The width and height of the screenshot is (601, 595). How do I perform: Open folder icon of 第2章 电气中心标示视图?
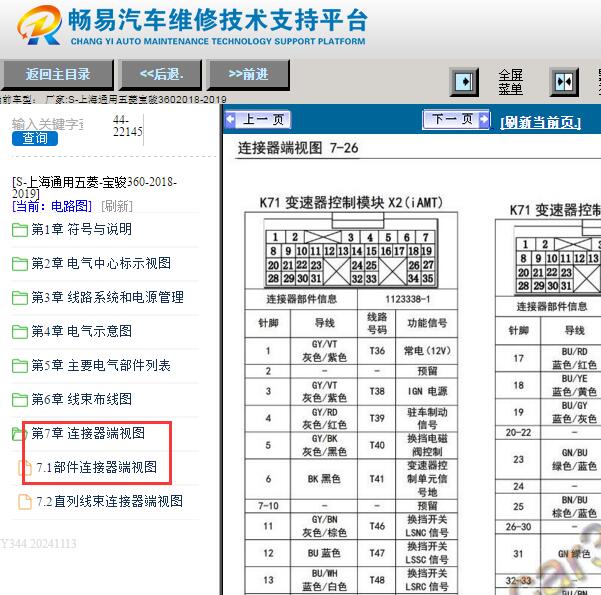click(x=20, y=264)
